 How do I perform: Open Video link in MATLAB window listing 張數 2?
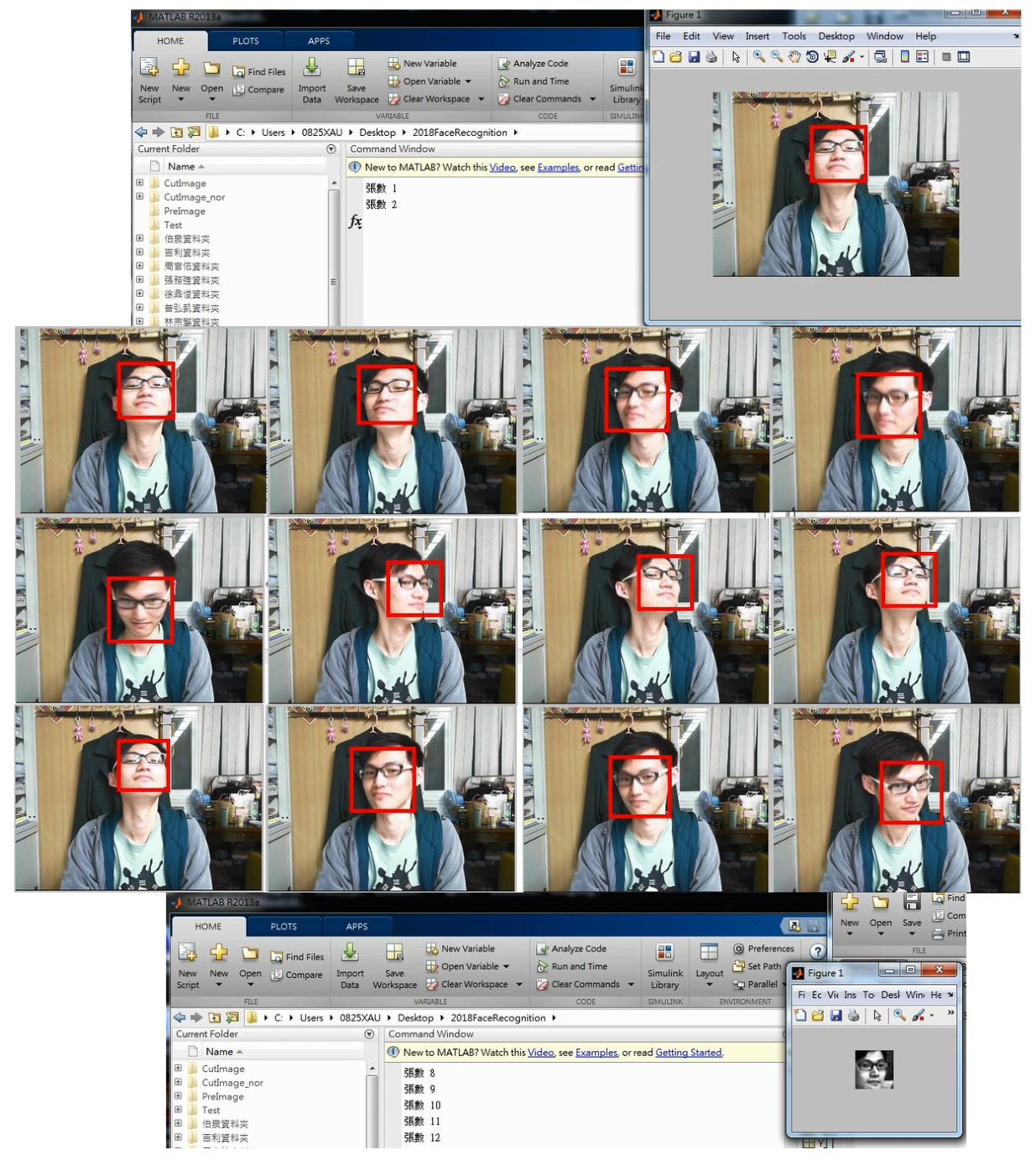pos(502,168)
